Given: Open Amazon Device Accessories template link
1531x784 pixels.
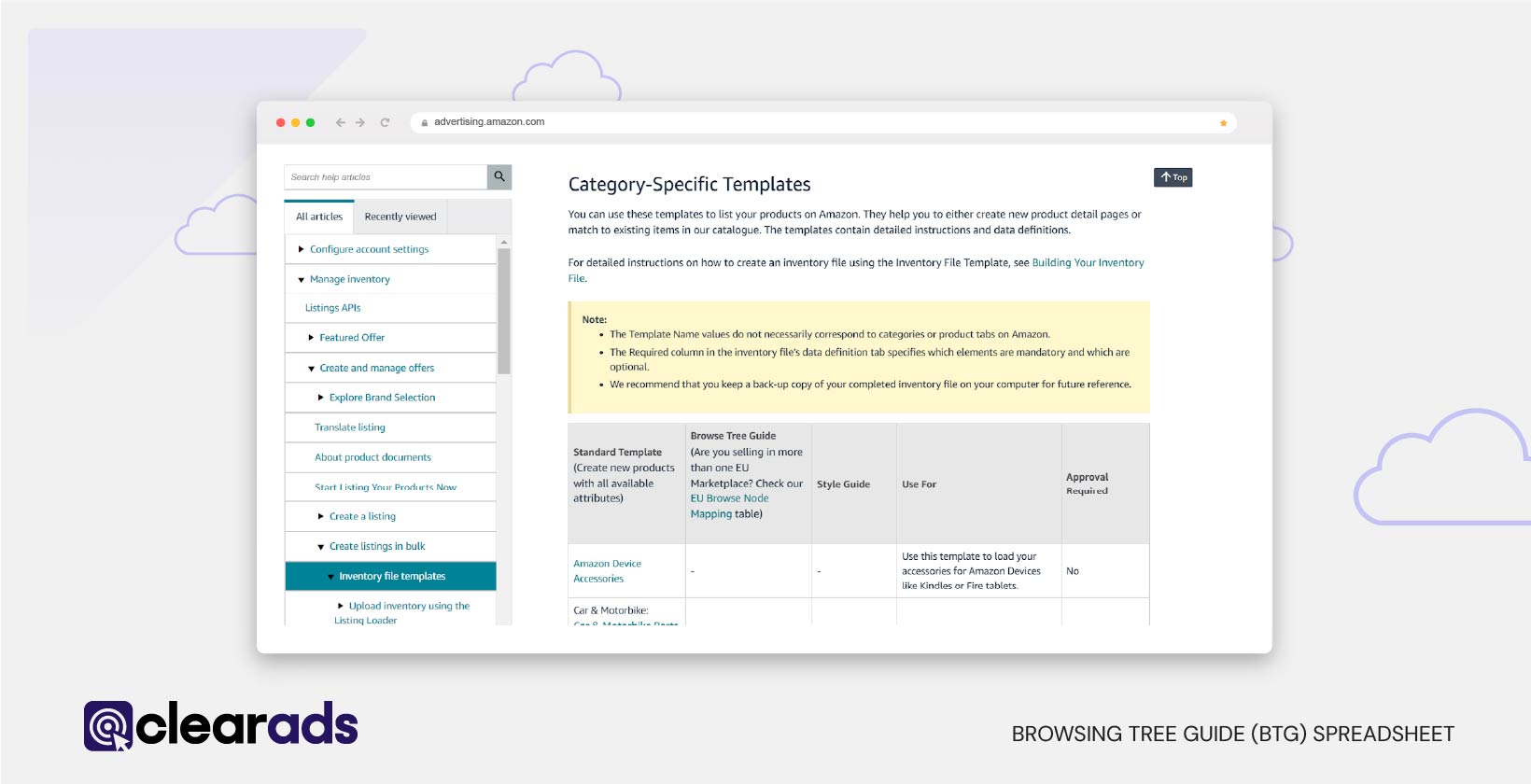Looking at the screenshot, I should coord(607,571).
